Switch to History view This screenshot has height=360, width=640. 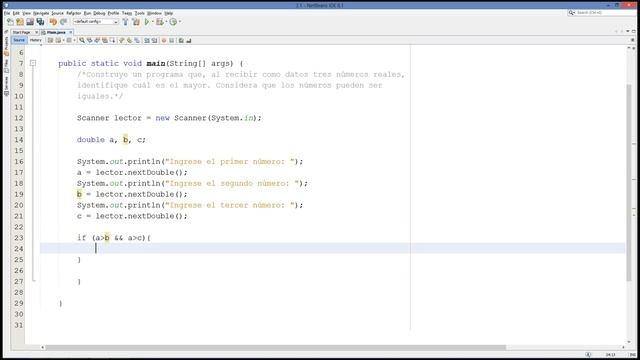point(36,40)
